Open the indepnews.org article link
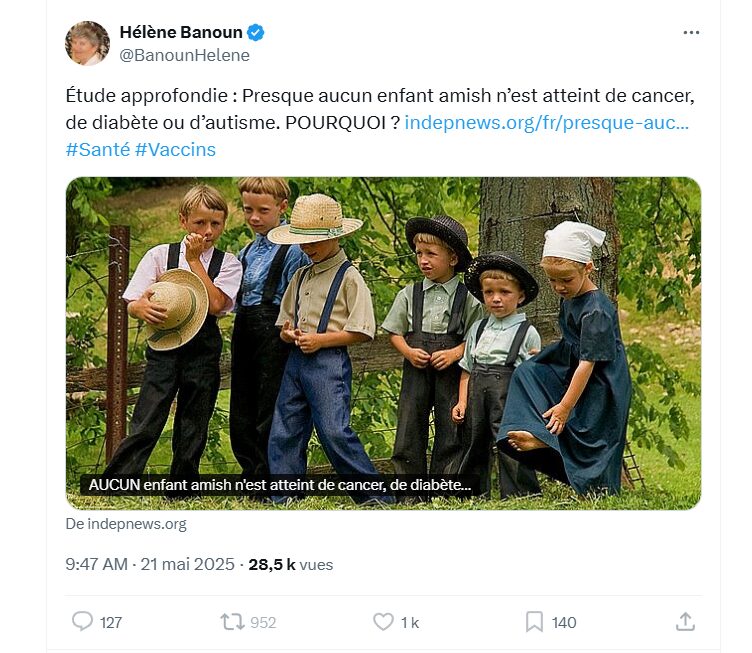This screenshot has width=752, height=653. point(547,123)
